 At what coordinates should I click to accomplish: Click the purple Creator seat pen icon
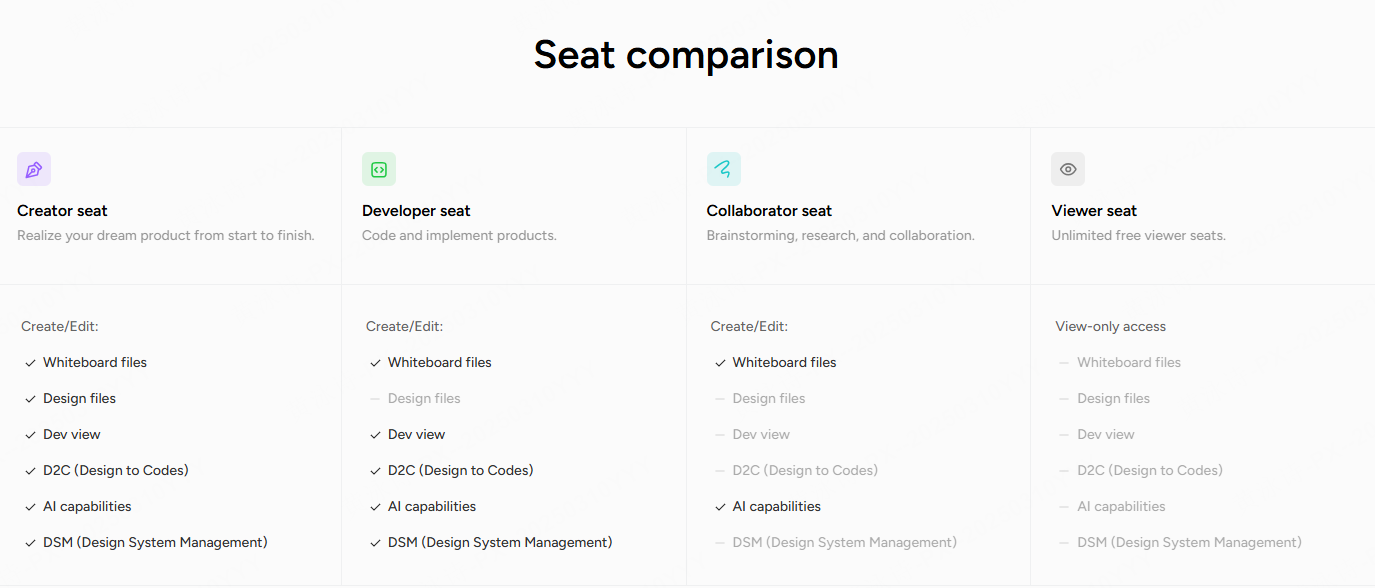click(34, 169)
